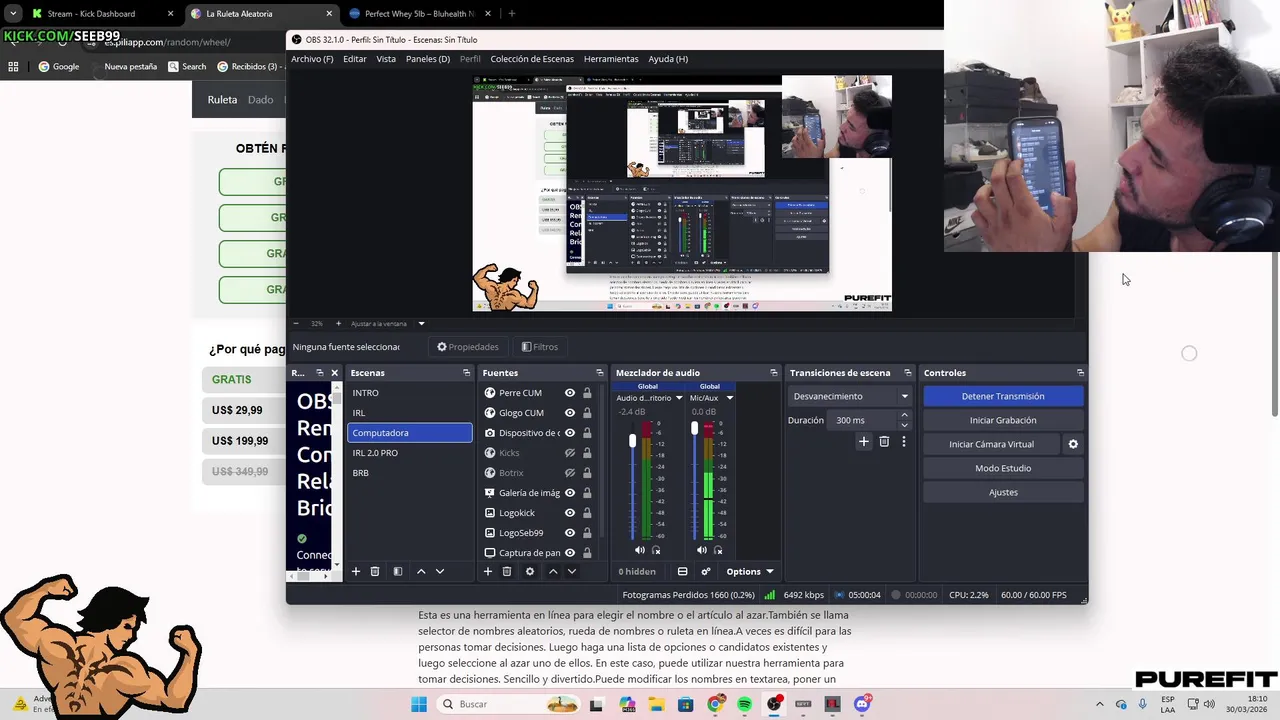Image resolution: width=1280 pixels, height=720 pixels.
Task: Open the Chrome tab search dropdown
Action: (13, 14)
